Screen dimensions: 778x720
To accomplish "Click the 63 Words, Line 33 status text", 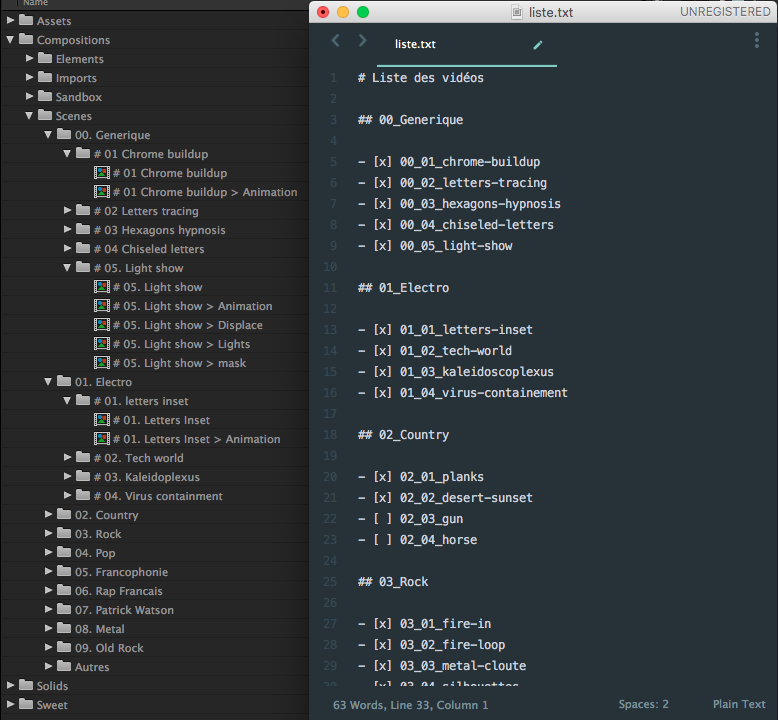I will click(410, 705).
